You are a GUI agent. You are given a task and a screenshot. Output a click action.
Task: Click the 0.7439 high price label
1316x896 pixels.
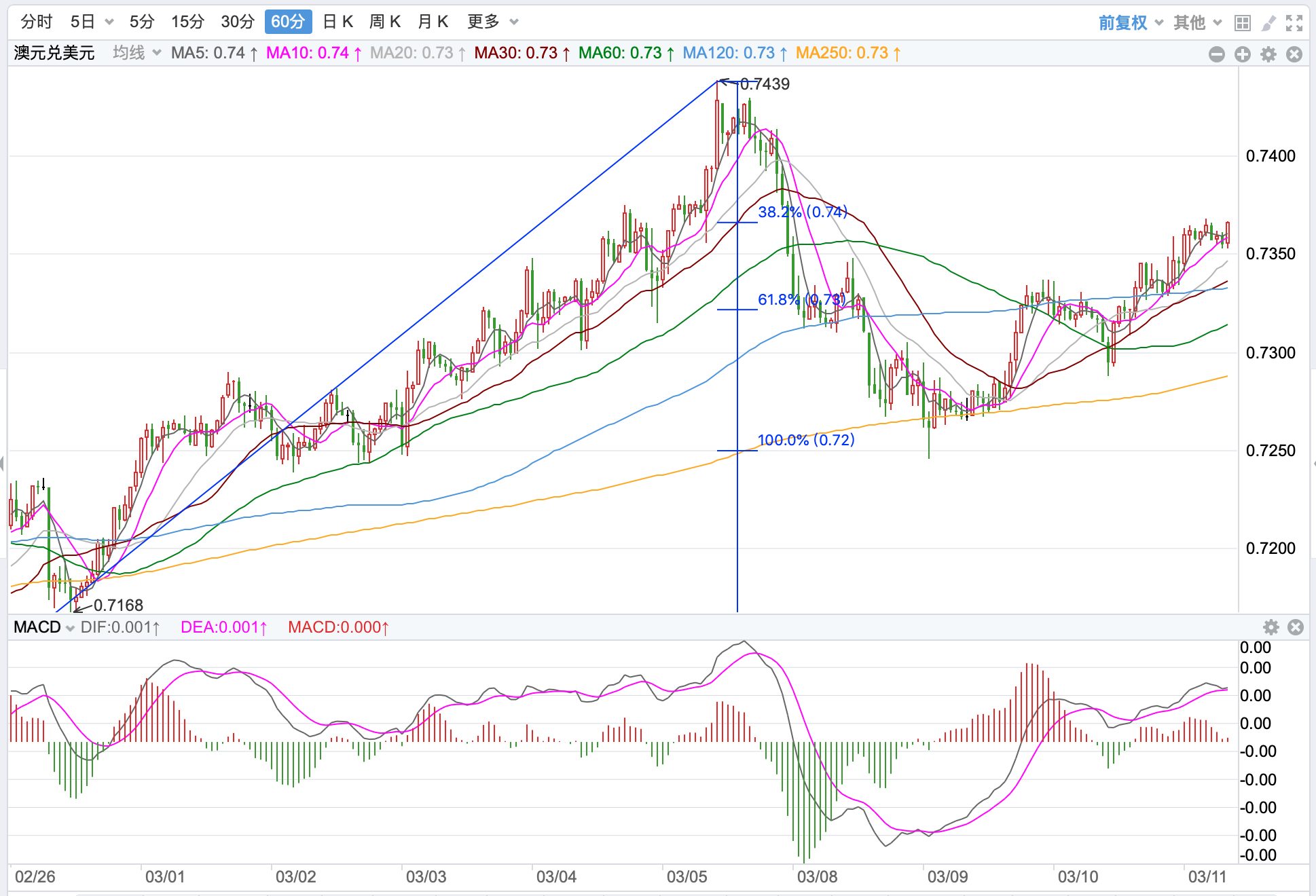[x=765, y=84]
